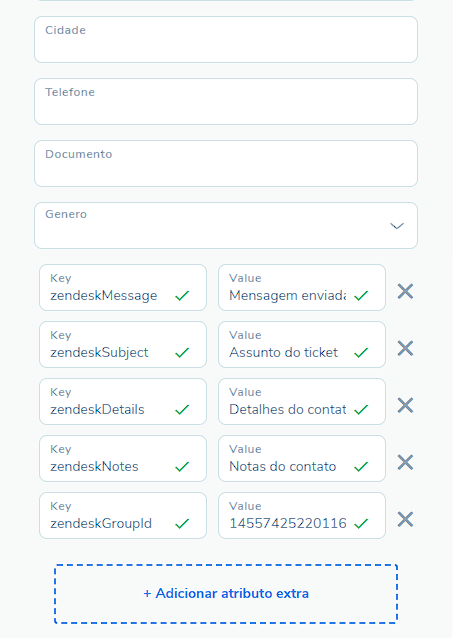Delete the zendeskNotes attribute with X
This screenshot has height=638, width=453.
coord(405,462)
